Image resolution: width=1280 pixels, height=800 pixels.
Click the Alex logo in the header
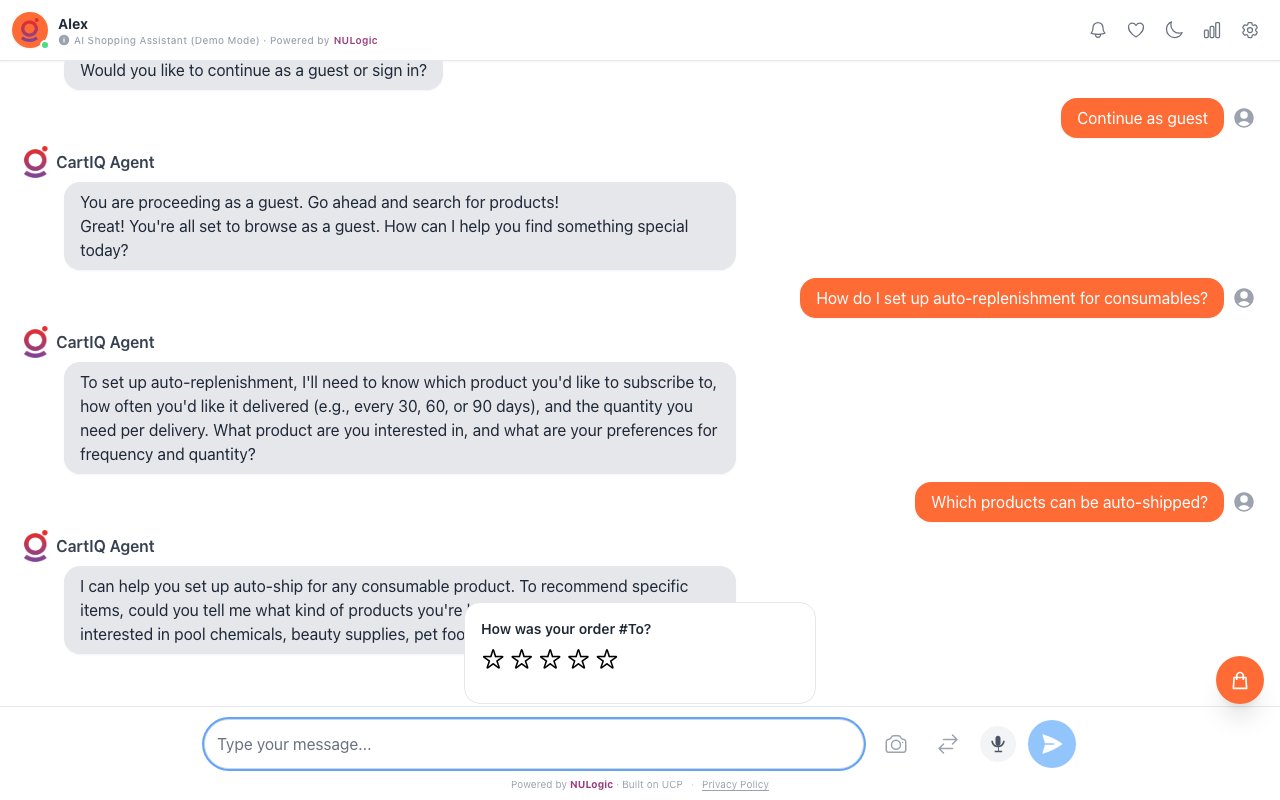click(29, 30)
